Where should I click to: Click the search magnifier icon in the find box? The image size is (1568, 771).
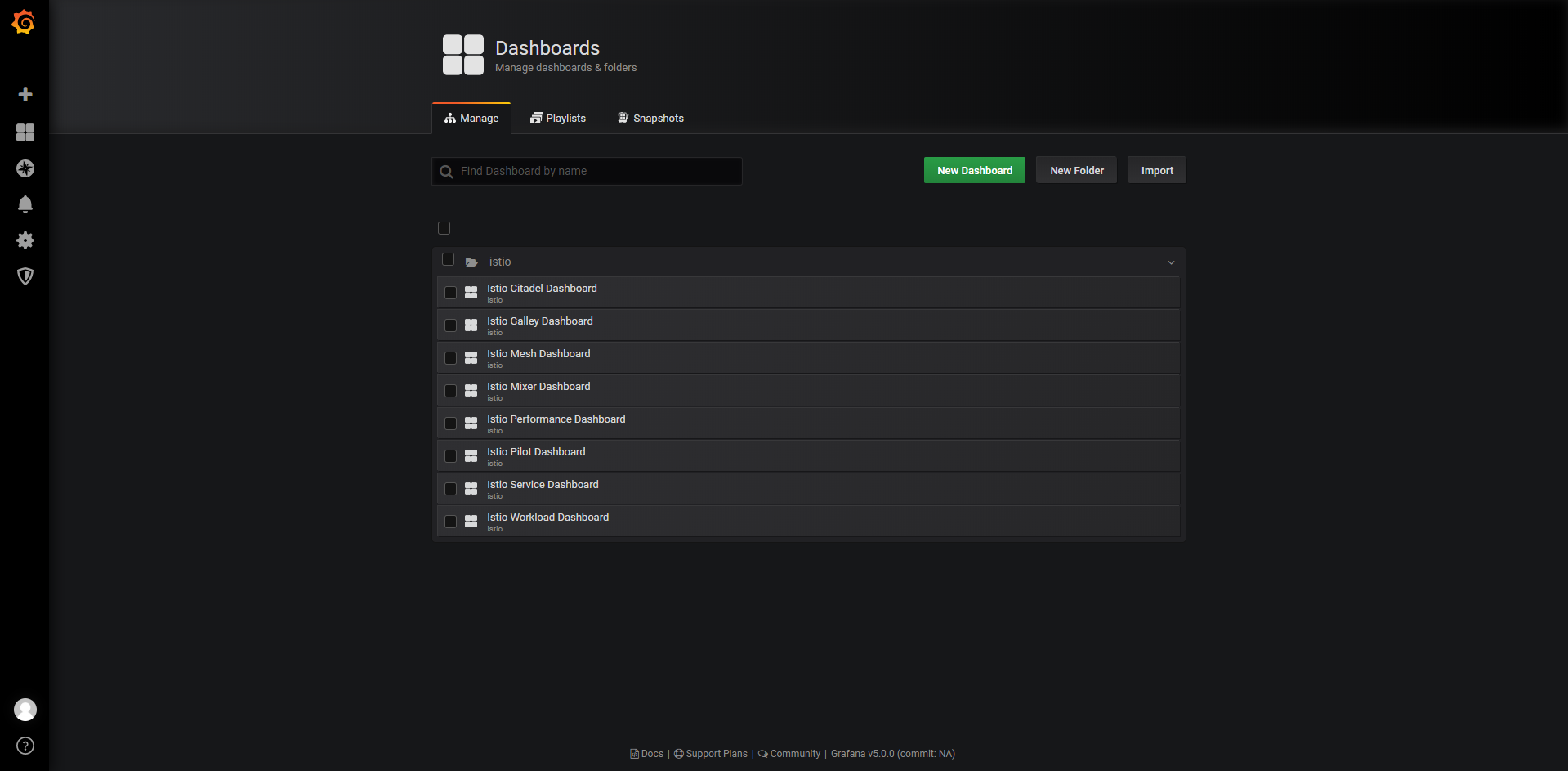click(446, 172)
